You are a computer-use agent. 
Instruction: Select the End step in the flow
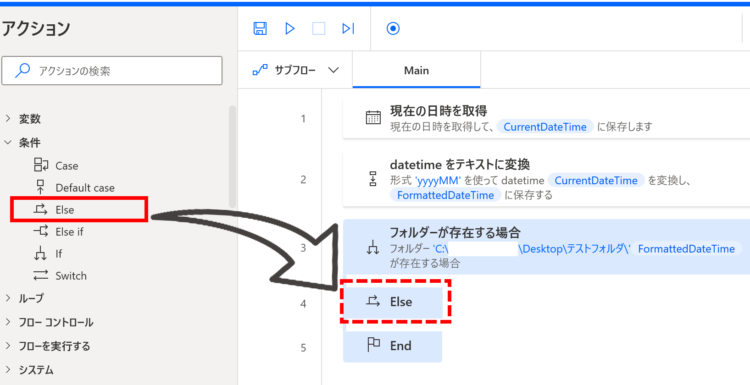[393, 346]
